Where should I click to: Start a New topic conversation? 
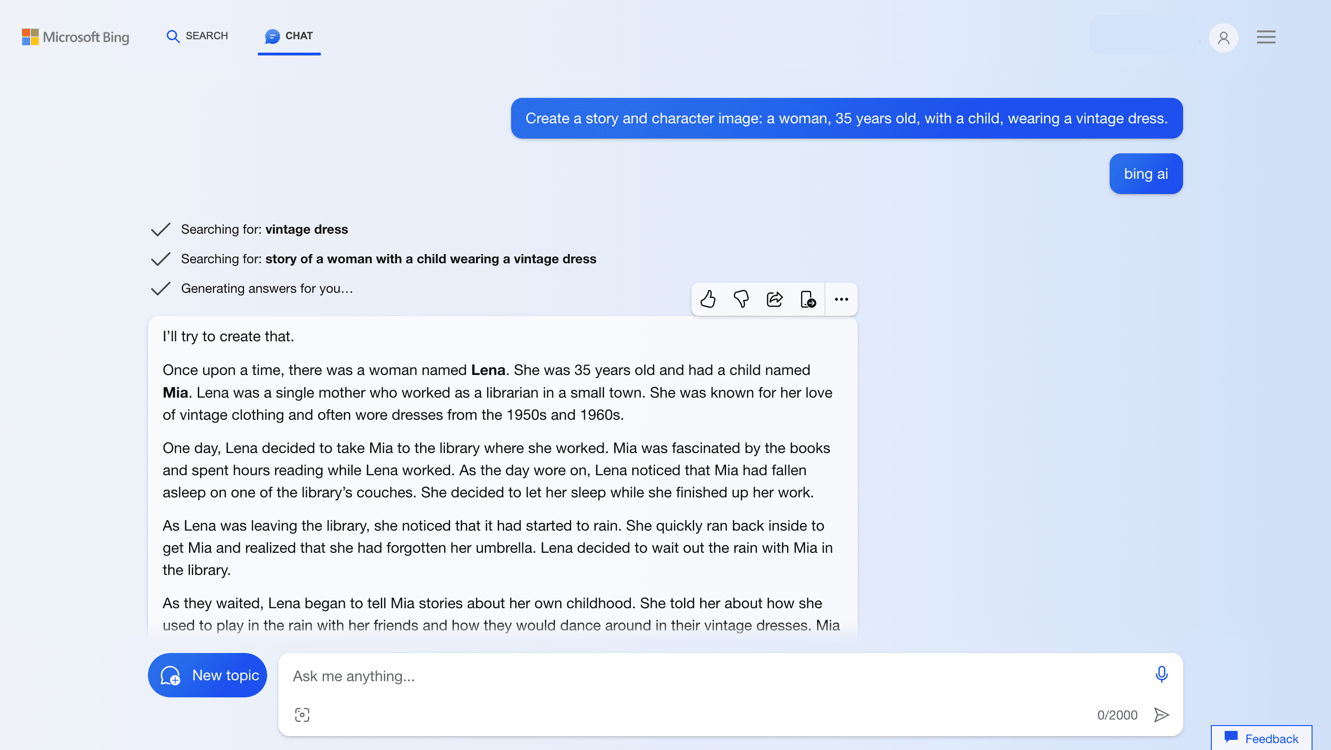[x=207, y=675]
